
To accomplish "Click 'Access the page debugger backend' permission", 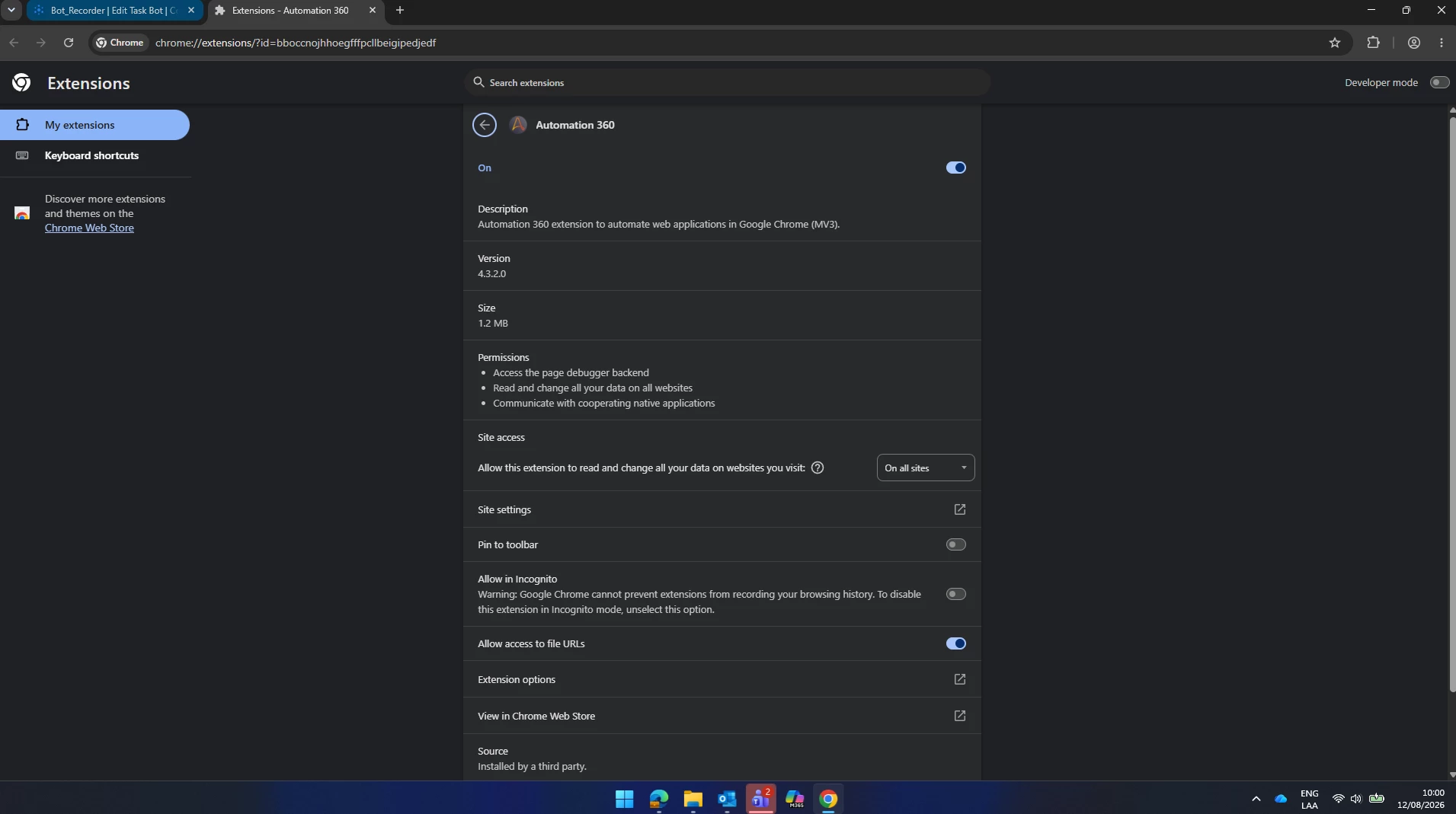I will pos(571,372).
